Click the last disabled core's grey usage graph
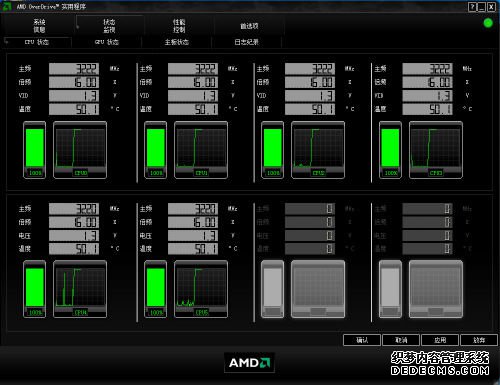 pos(436,289)
